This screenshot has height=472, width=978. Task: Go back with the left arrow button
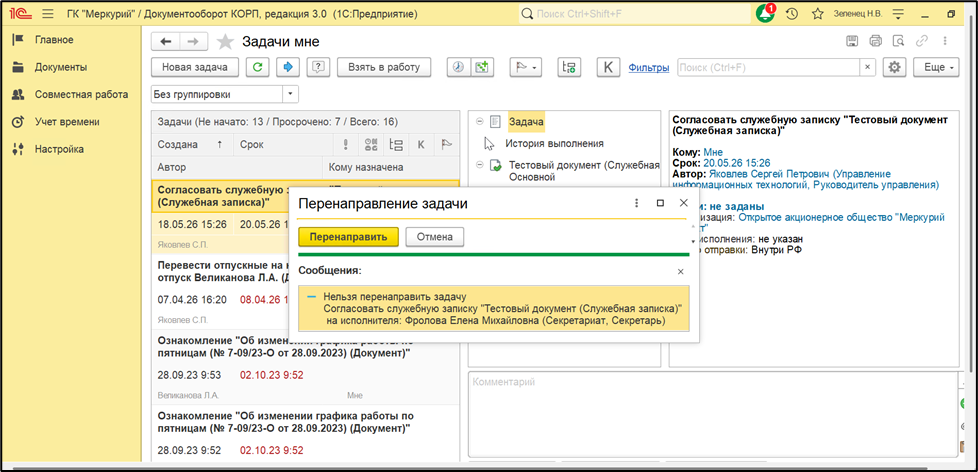click(166, 41)
